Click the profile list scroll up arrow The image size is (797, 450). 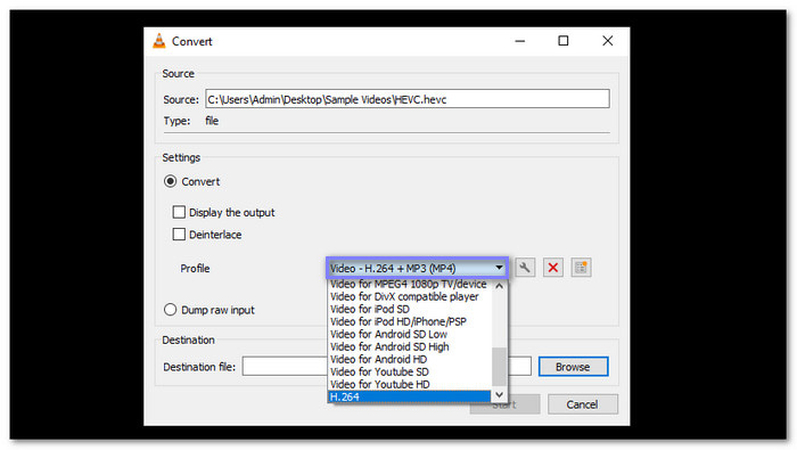pyautogui.click(x=499, y=286)
